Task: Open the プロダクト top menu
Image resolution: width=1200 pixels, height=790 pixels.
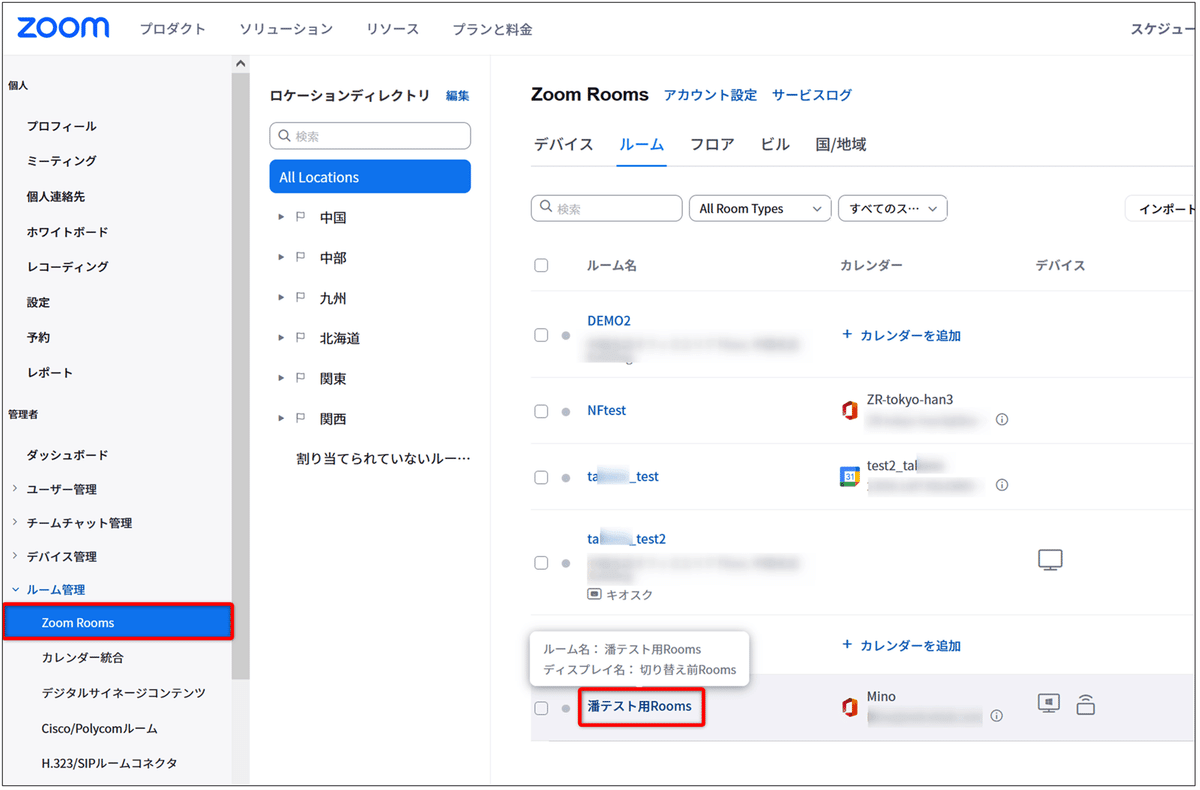Action: click(173, 29)
